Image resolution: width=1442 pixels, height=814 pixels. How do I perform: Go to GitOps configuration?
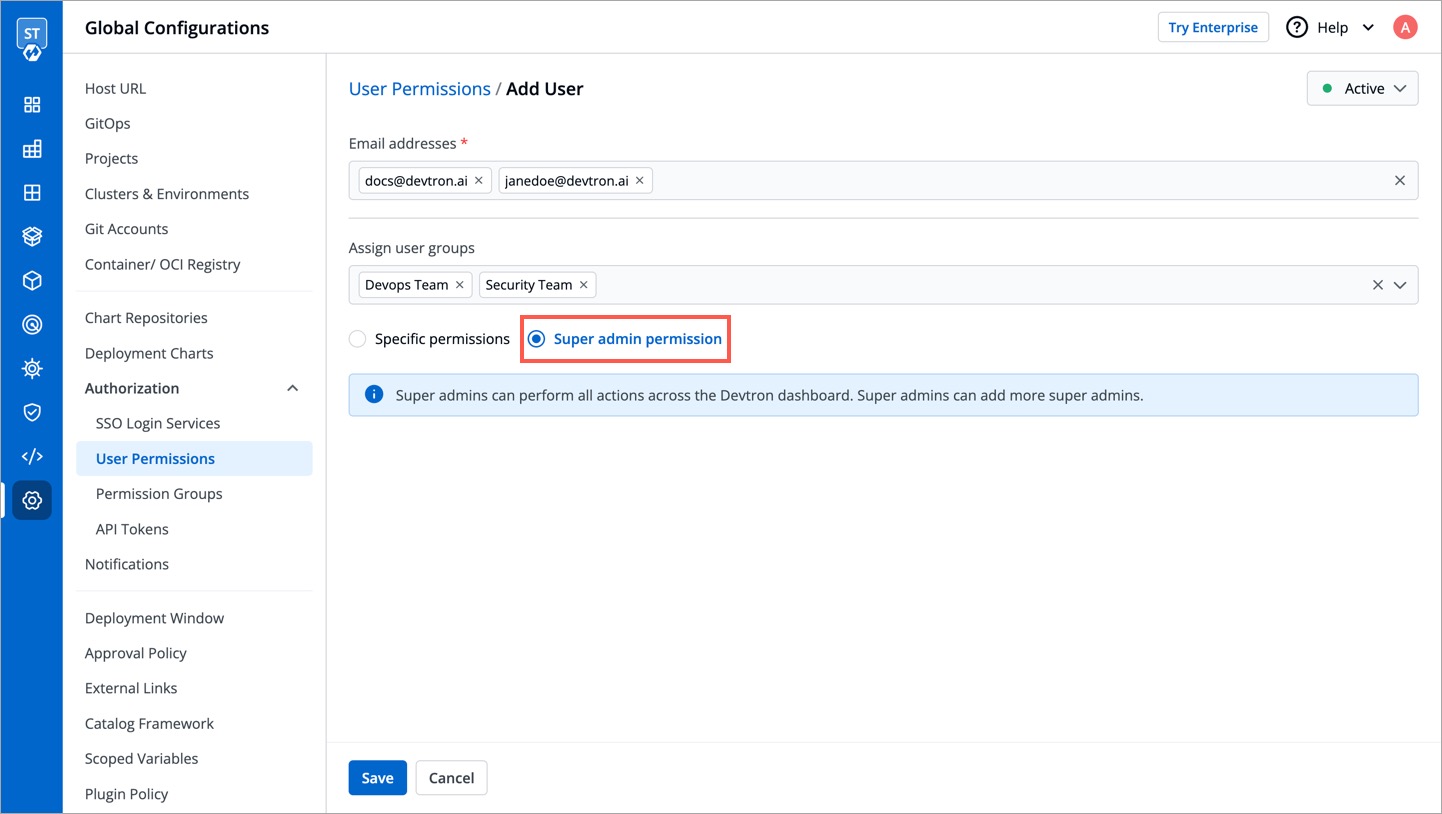[107, 123]
